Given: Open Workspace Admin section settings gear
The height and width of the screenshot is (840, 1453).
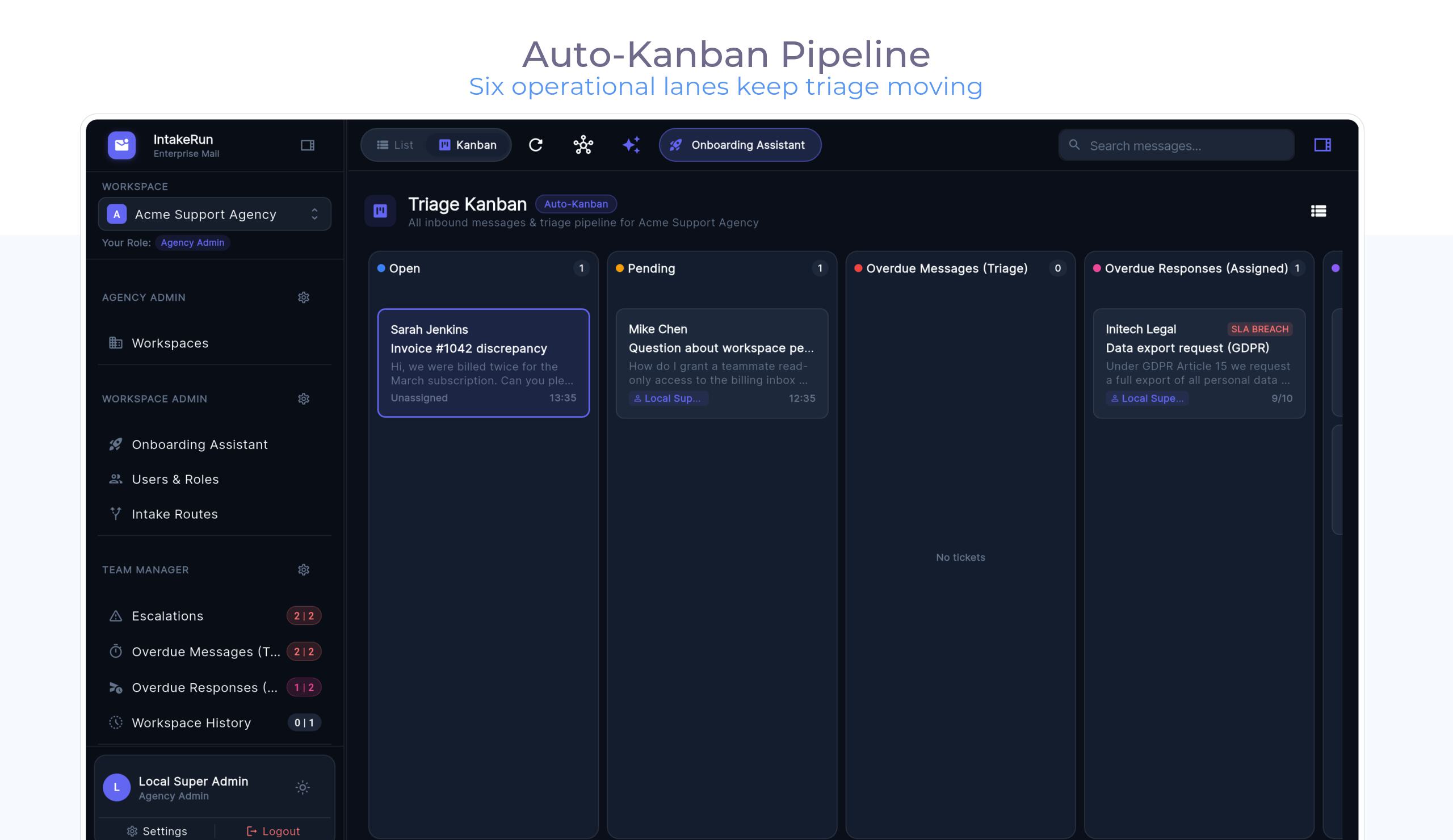Looking at the screenshot, I should click(303, 399).
